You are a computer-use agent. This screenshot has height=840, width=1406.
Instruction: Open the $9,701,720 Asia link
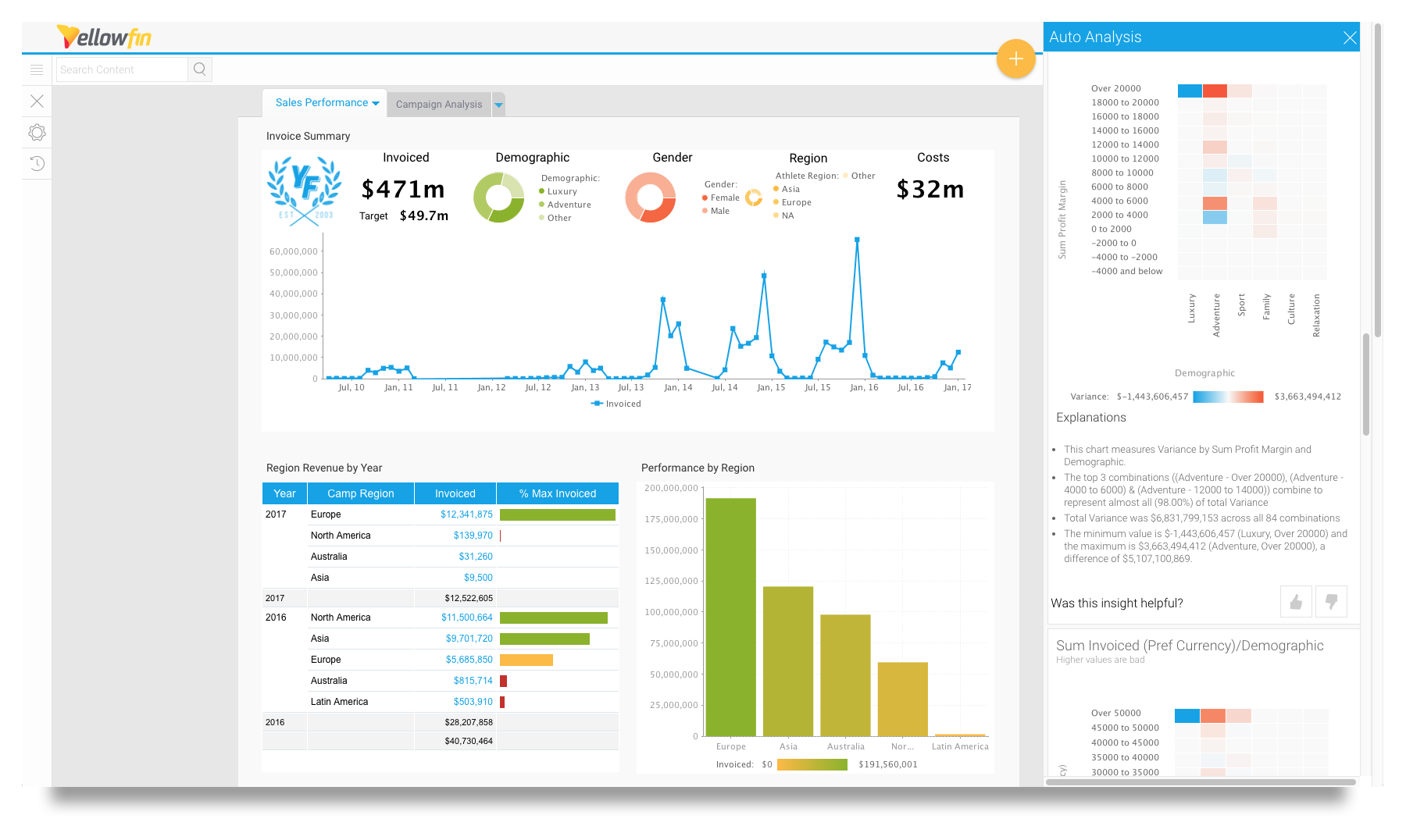[469, 639]
